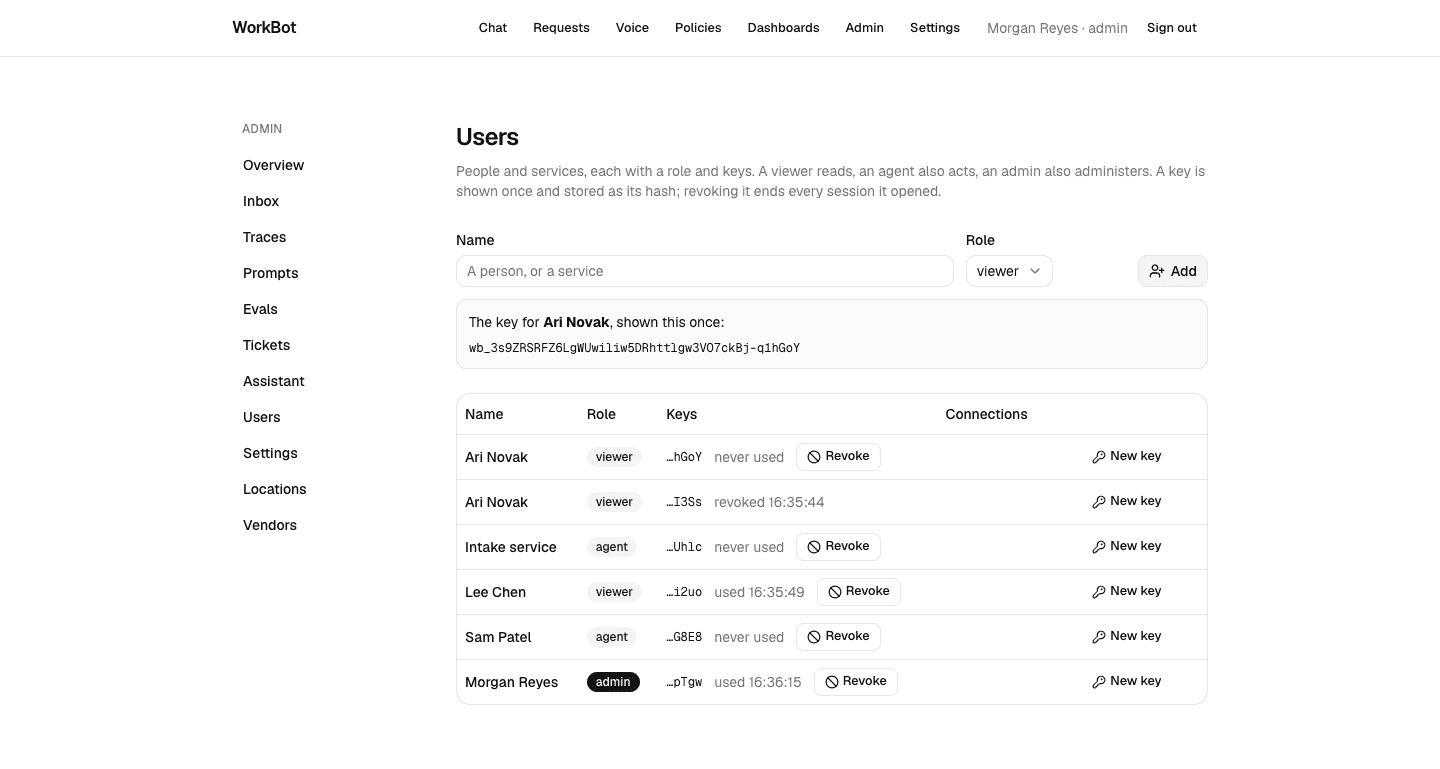Select Admin in the top navigation
This screenshot has width=1440, height=769.
865,28
